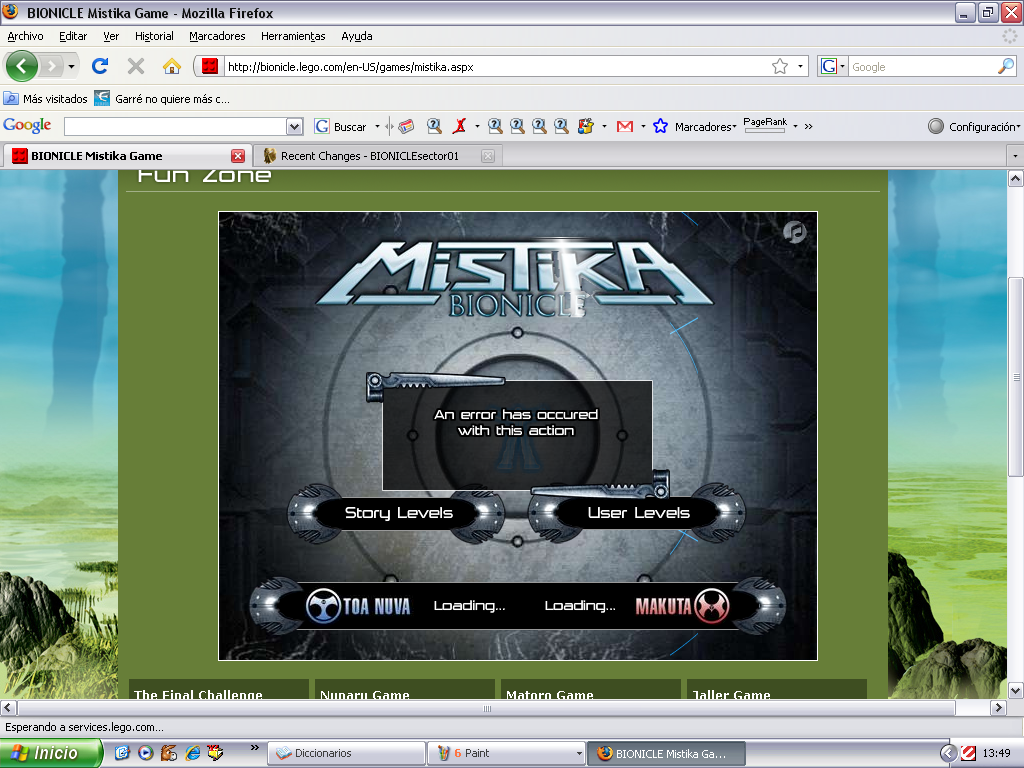Open the Historial menu
This screenshot has width=1024, height=768.
pos(154,36)
